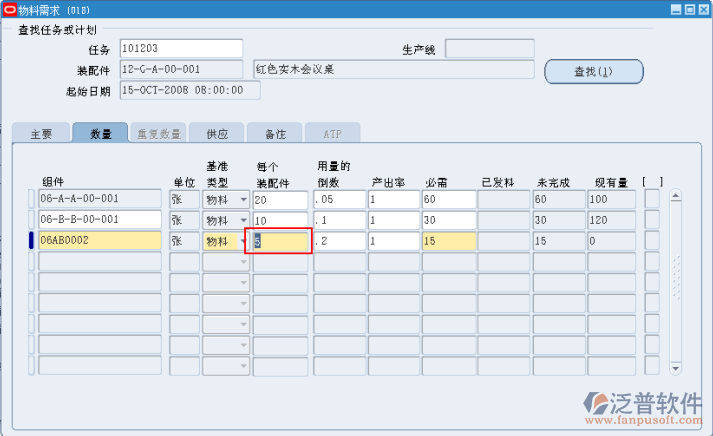Open the 供应 tab
Image resolution: width=713 pixels, height=436 pixels.
click(217, 133)
